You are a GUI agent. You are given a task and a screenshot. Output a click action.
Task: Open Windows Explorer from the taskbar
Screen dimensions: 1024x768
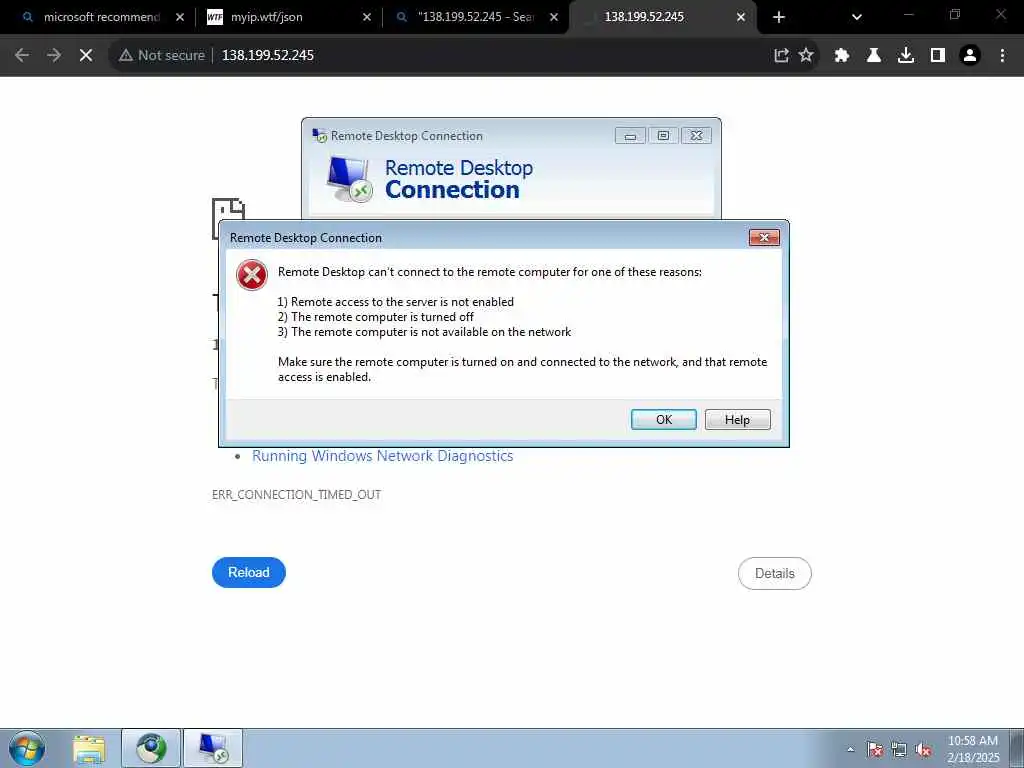89,748
